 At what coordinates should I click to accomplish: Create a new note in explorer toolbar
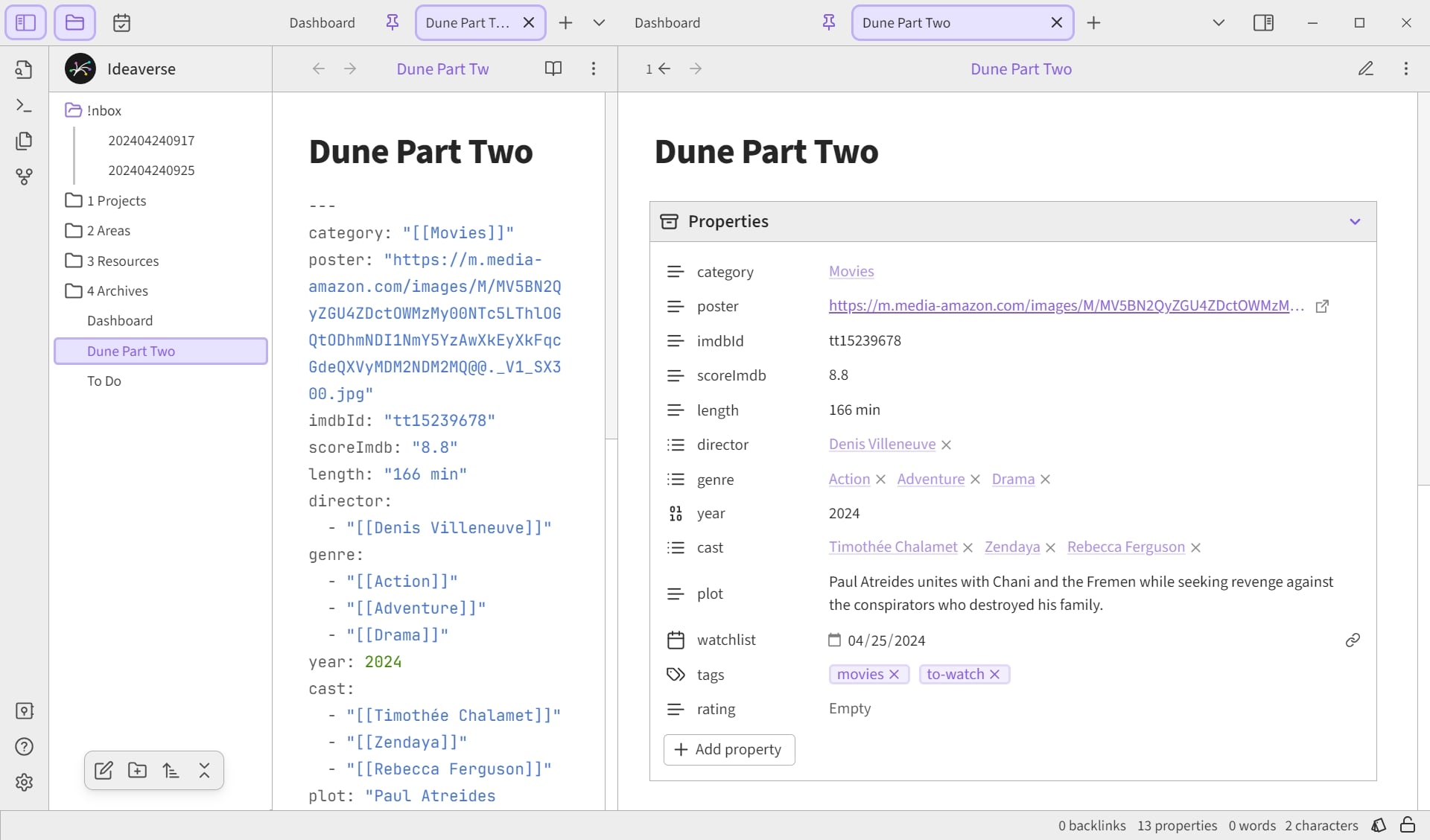pos(104,771)
